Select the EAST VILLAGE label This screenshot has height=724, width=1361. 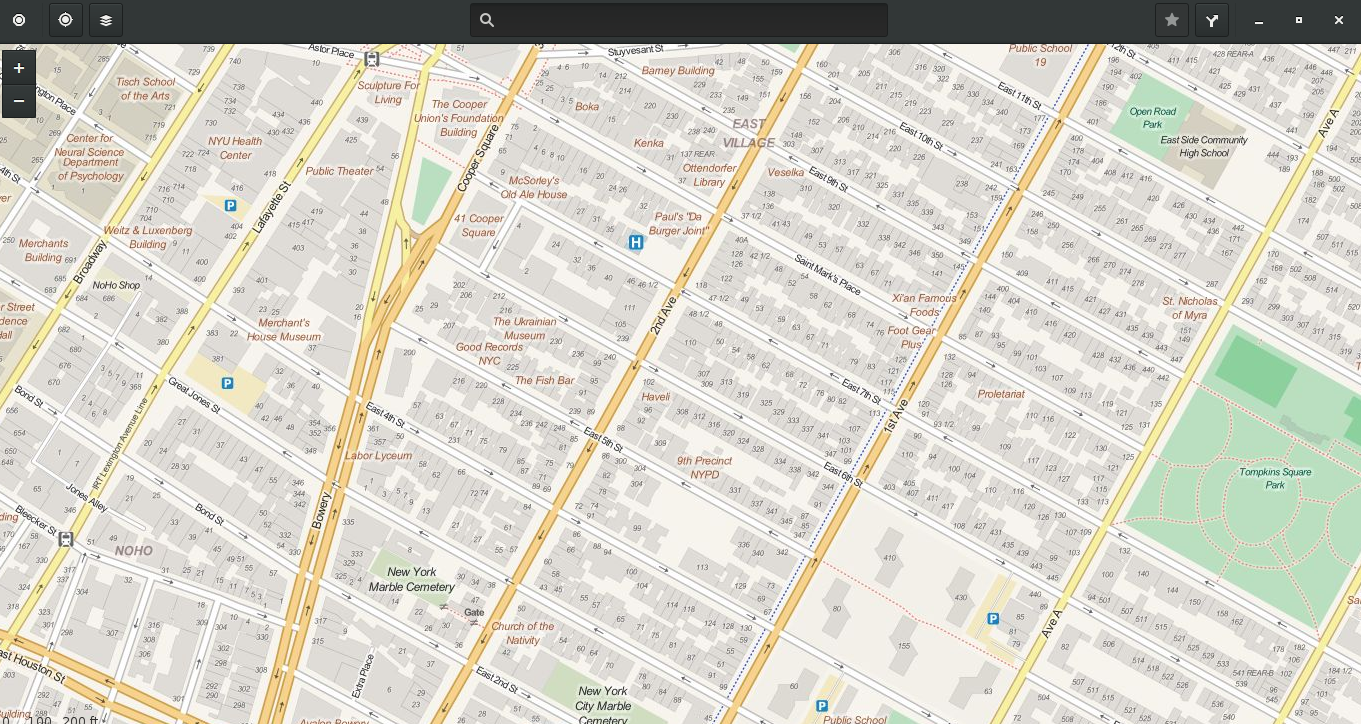749,133
